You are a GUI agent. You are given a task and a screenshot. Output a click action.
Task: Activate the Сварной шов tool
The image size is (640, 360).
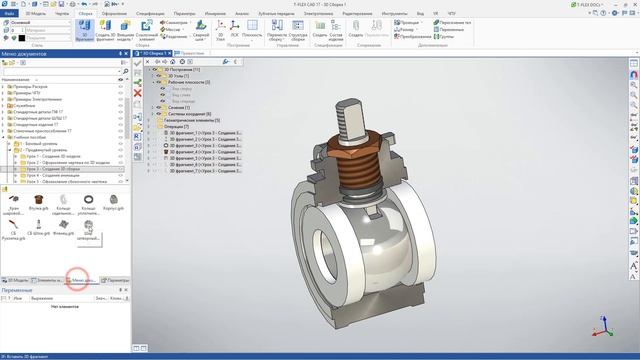tap(200, 31)
